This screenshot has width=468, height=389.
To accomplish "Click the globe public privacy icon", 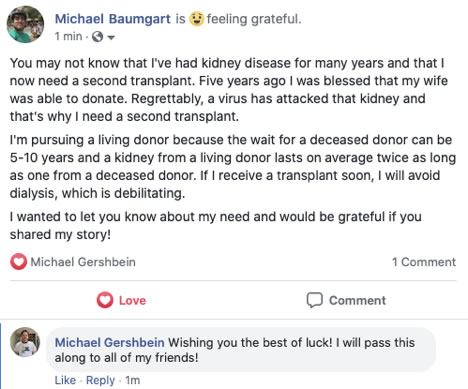I will coord(97,36).
